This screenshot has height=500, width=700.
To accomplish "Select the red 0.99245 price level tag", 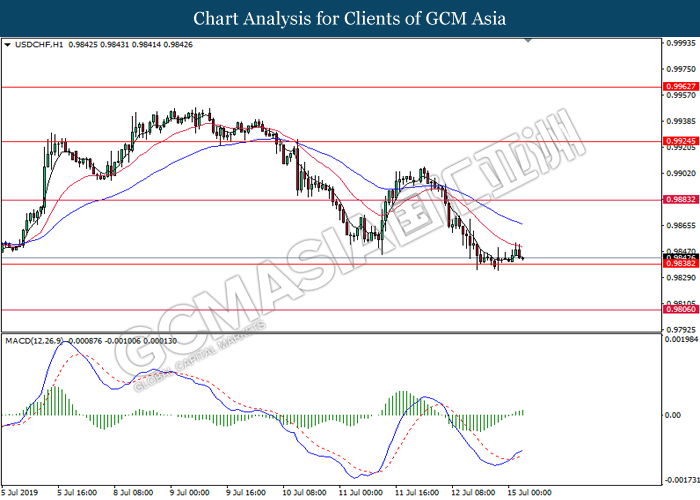I will (x=681, y=141).
